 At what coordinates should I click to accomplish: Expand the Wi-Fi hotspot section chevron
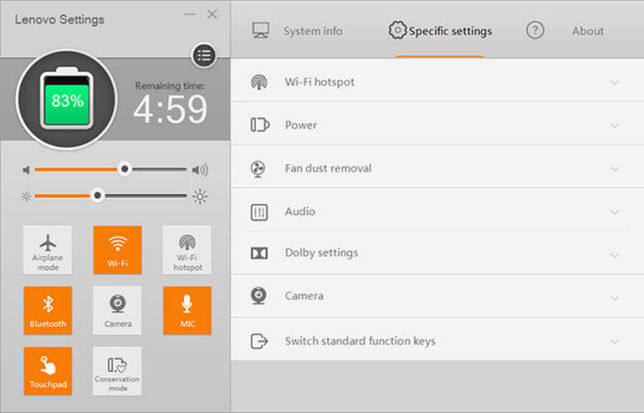click(x=614, y=83)
